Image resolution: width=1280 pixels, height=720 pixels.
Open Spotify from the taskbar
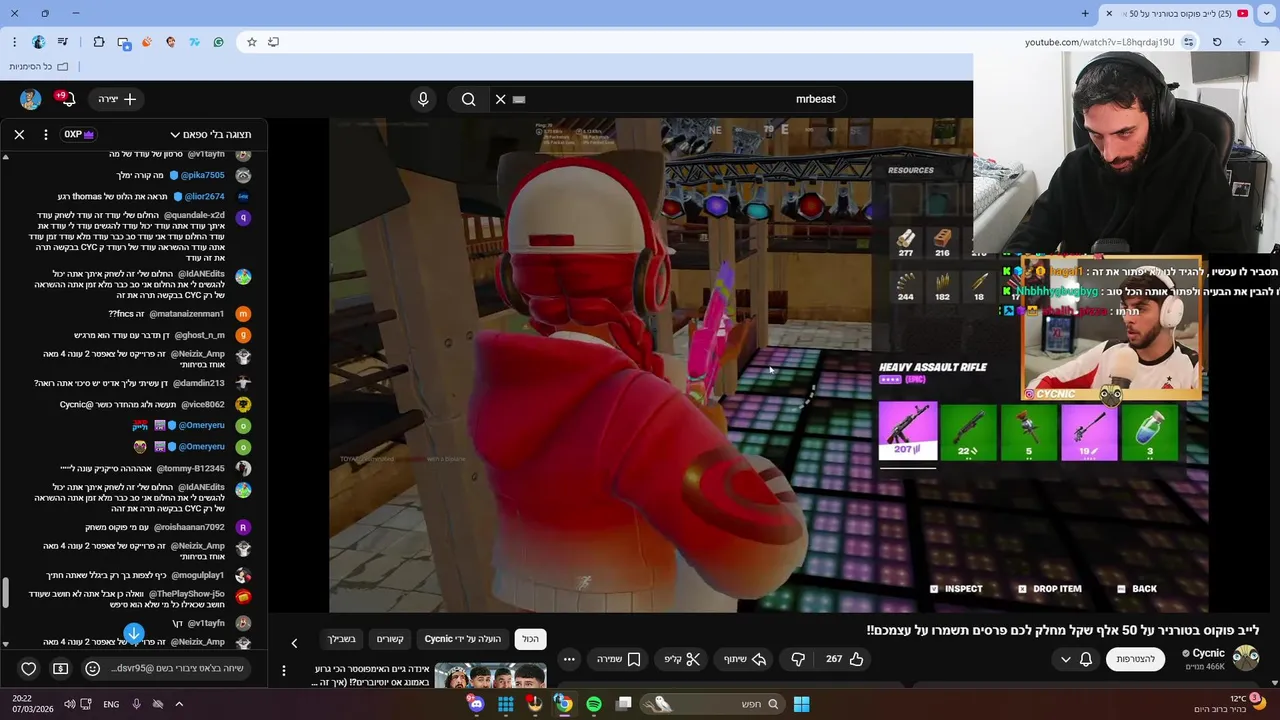coord(594,704)
